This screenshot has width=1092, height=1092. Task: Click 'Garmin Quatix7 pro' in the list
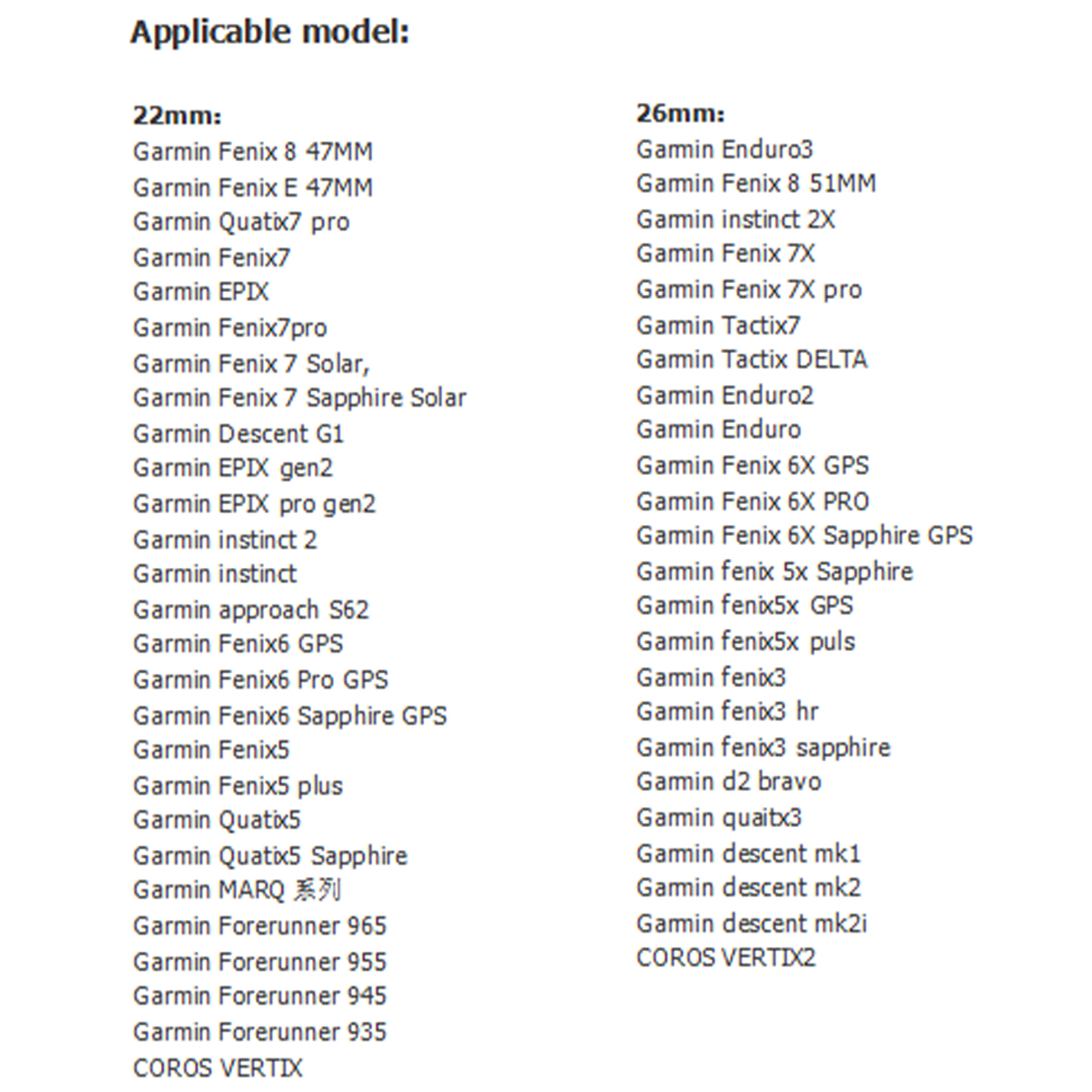(241, 222)
